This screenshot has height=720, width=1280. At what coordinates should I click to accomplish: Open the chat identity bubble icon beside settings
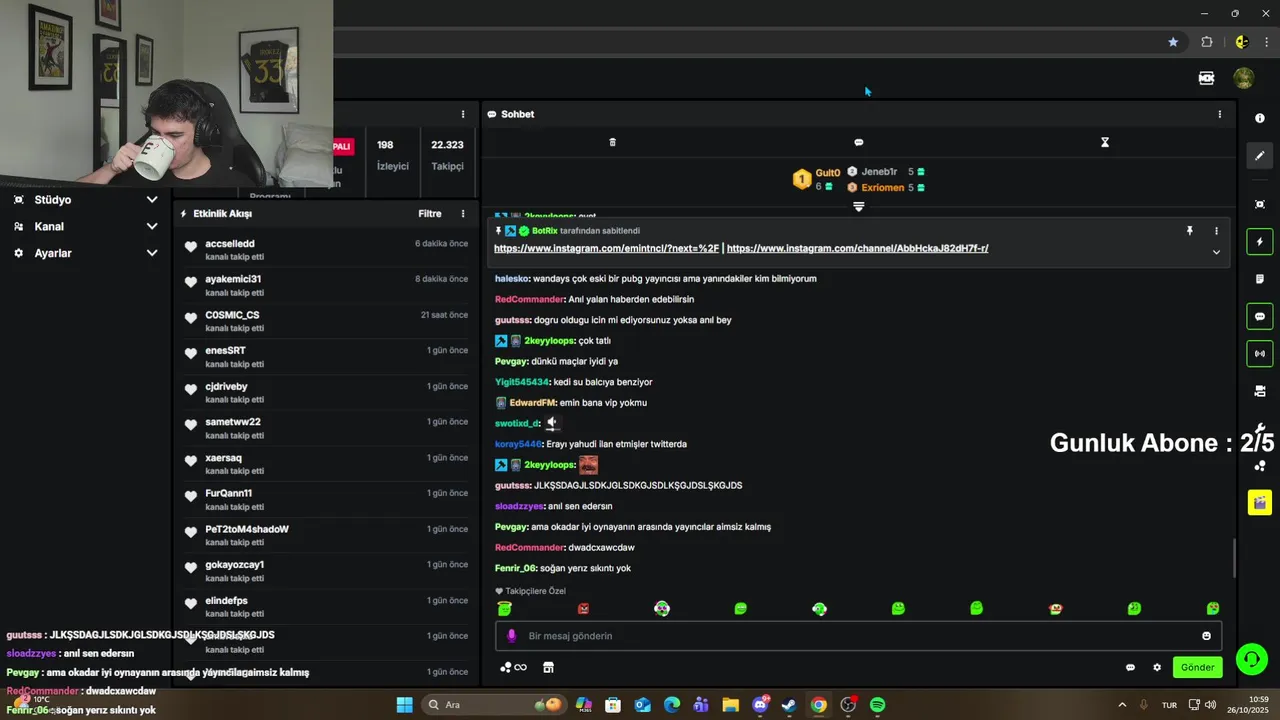coord(1130,667)
